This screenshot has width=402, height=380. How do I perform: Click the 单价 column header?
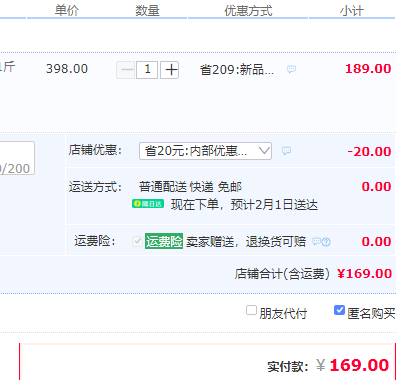pos(67,11)
